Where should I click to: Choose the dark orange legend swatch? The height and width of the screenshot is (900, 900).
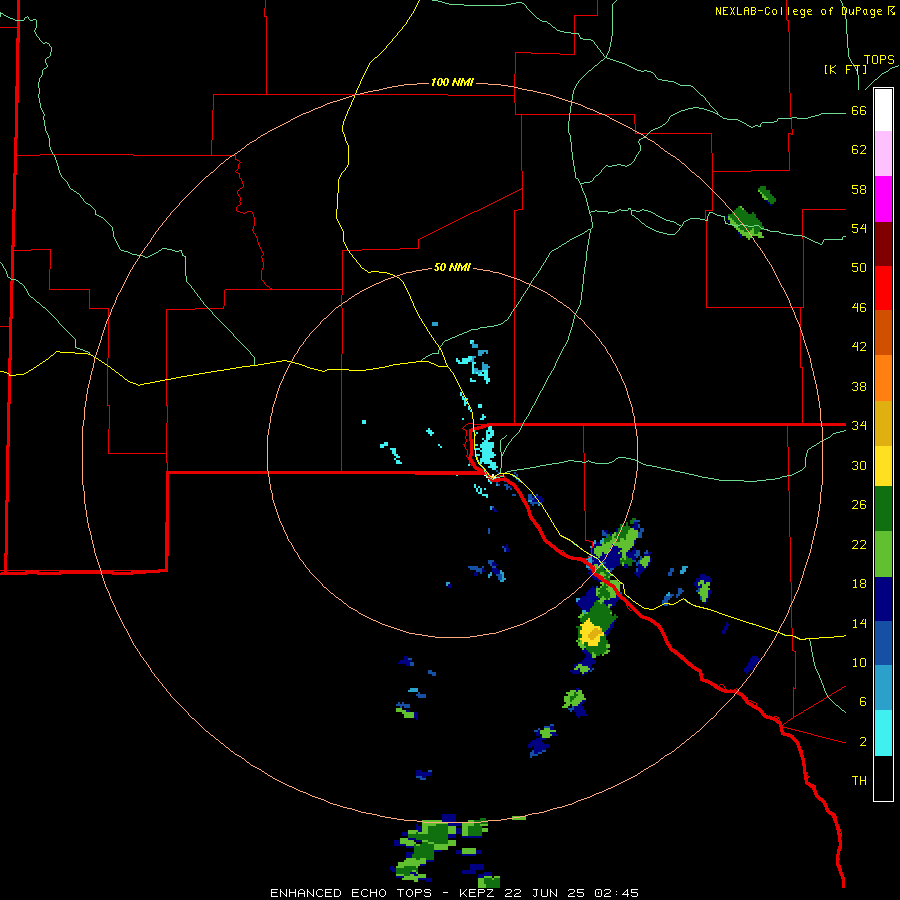[883, 332]
